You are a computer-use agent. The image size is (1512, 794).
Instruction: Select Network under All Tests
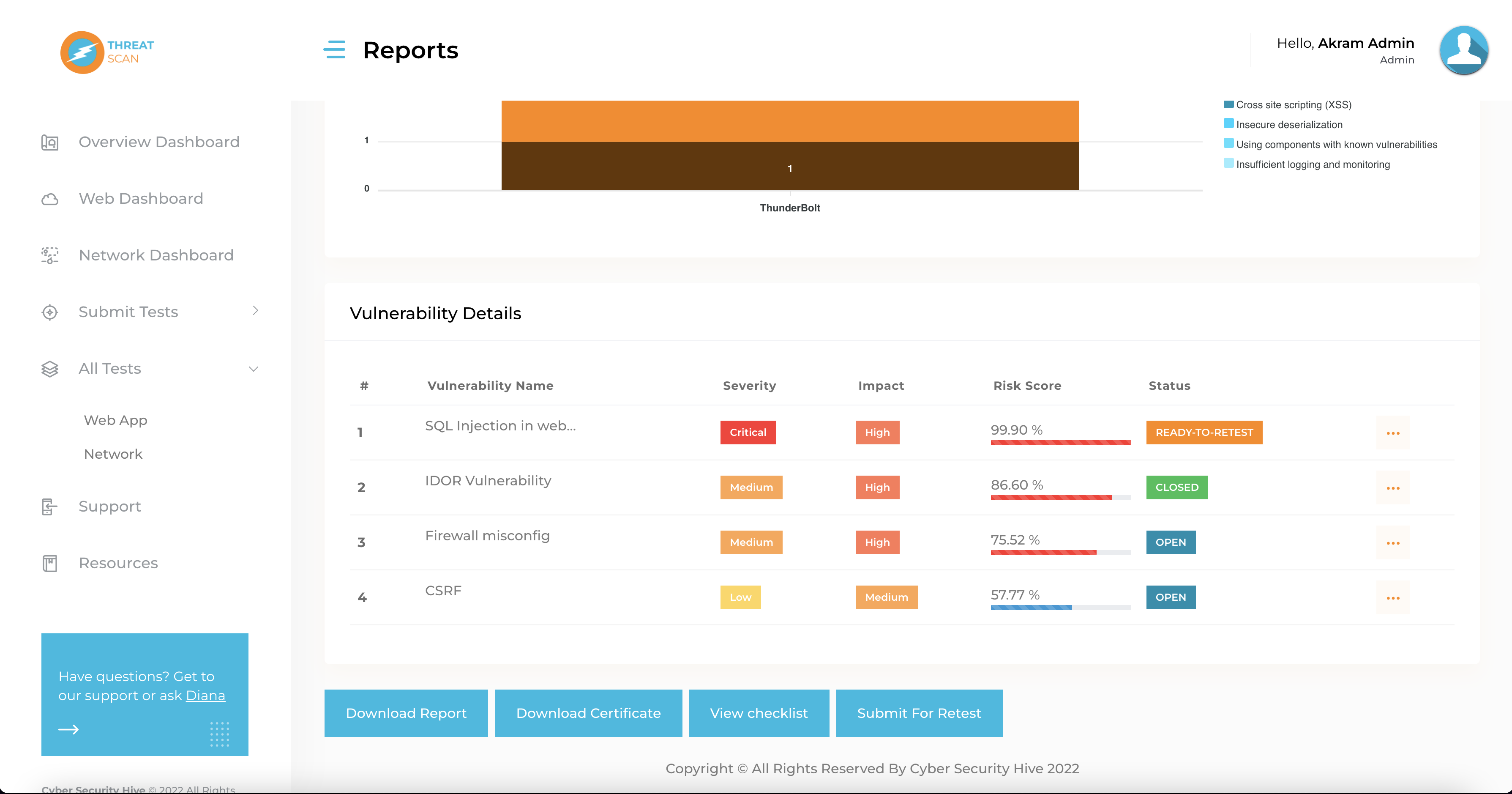[113, 453]
